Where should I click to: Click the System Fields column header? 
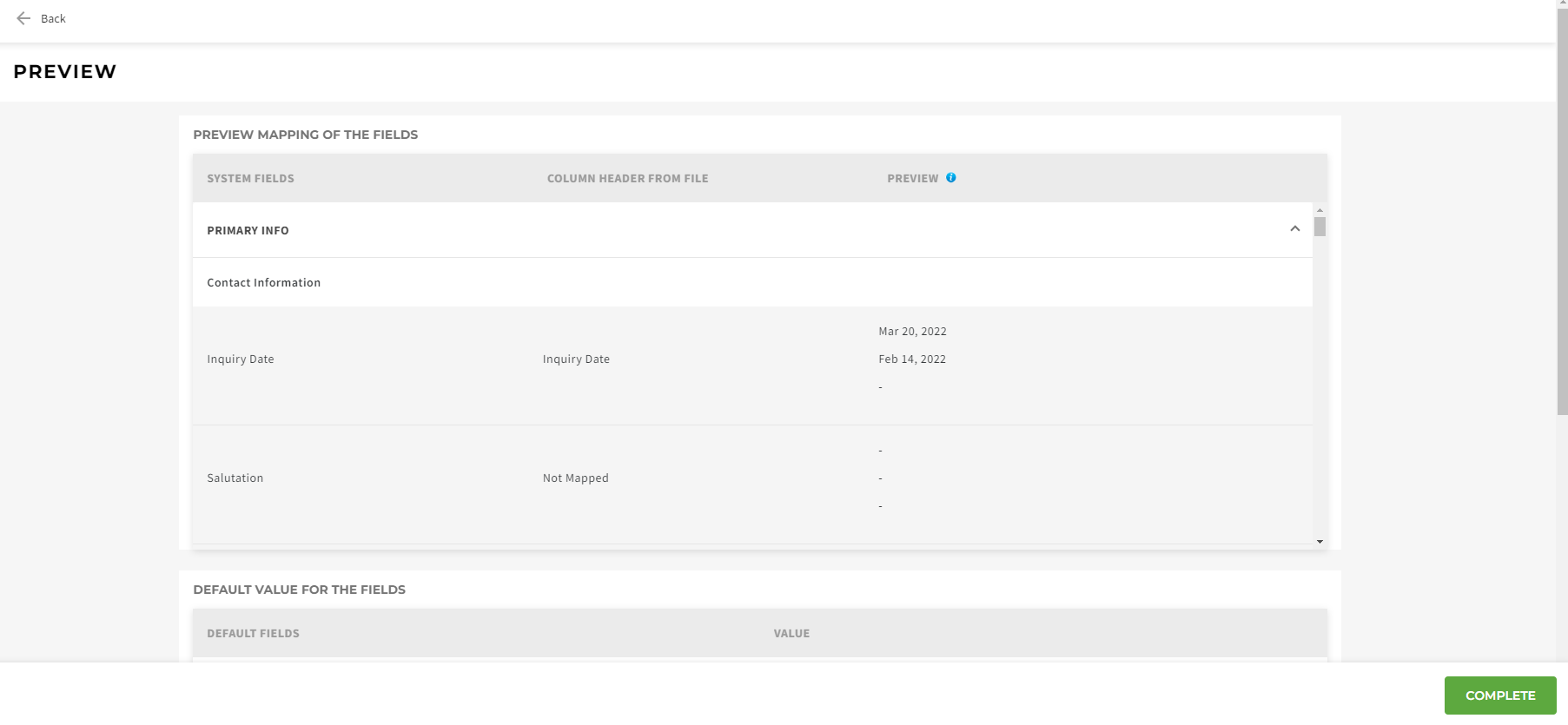(x=250, y=179)
